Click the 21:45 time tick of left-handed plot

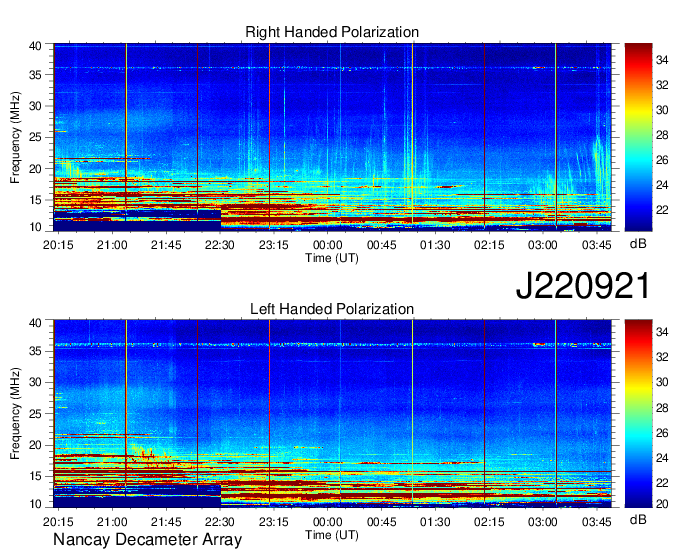(x=166, y=522)
